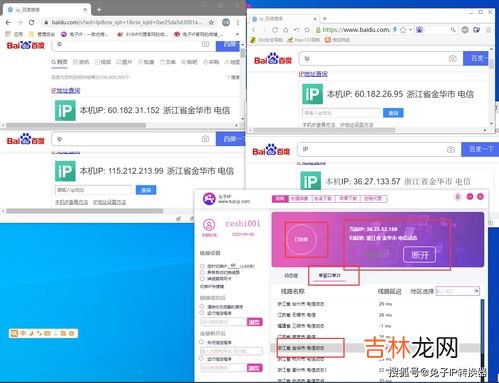Select the underlined tab above the line list
499x383 pixels.
pyautogui.click(x=330, y=276)
